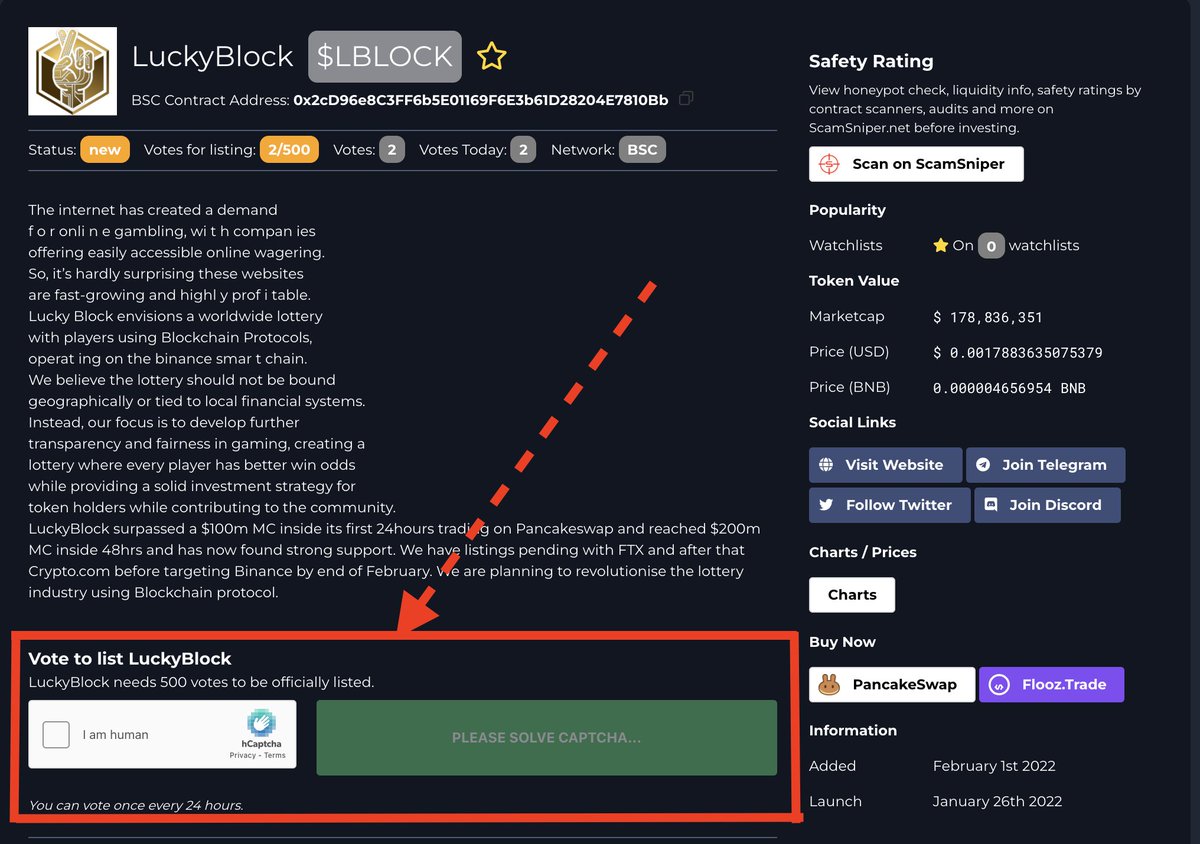This screenshot has width=1200, height=844.
Task: Click the Launch date January 26th 2022
Action: tap(997, 801)
